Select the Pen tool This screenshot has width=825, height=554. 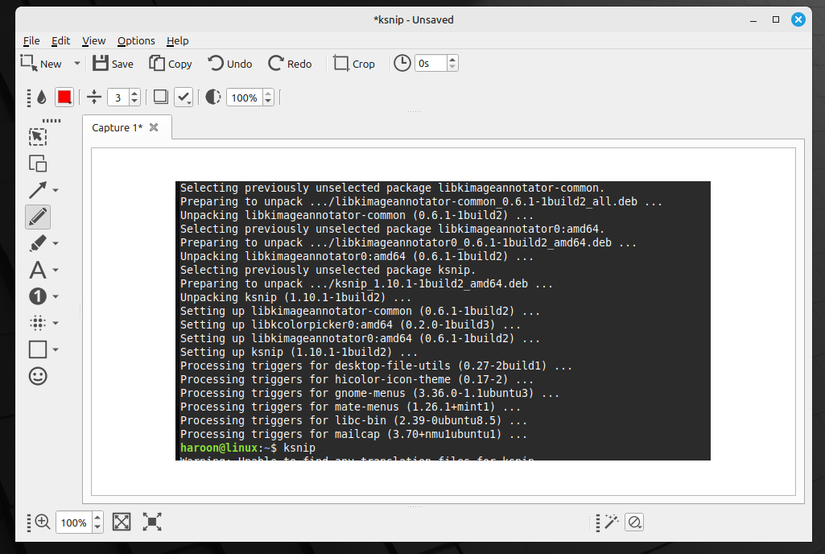pos(37,217)
